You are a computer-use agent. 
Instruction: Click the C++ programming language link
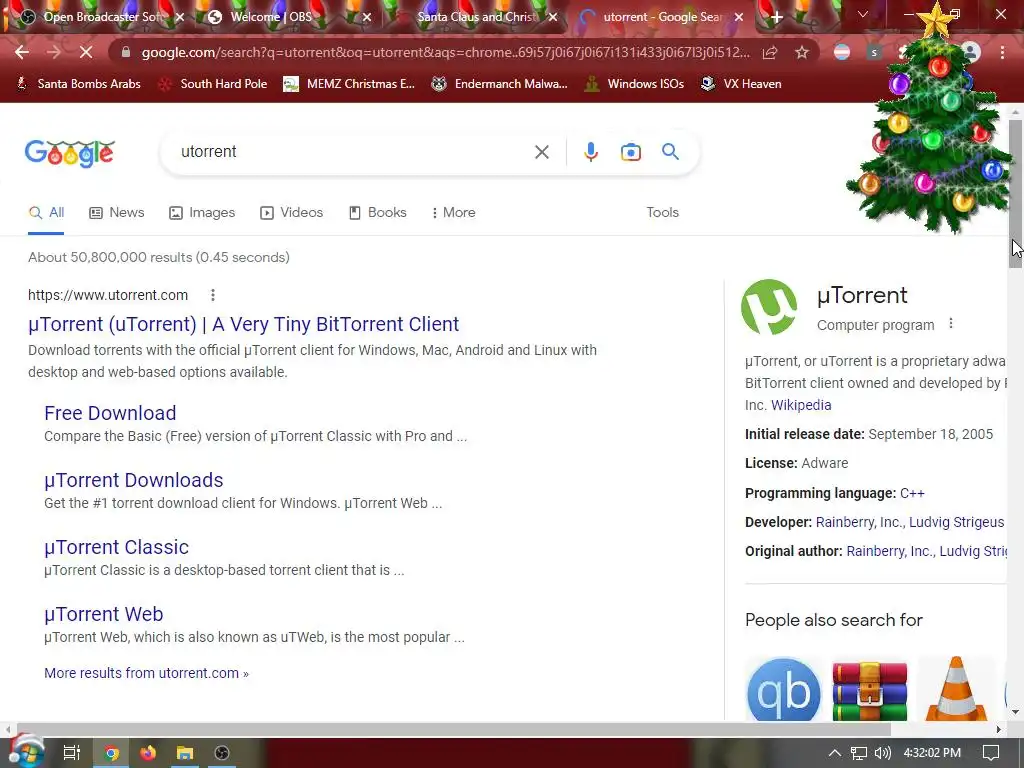912,493
